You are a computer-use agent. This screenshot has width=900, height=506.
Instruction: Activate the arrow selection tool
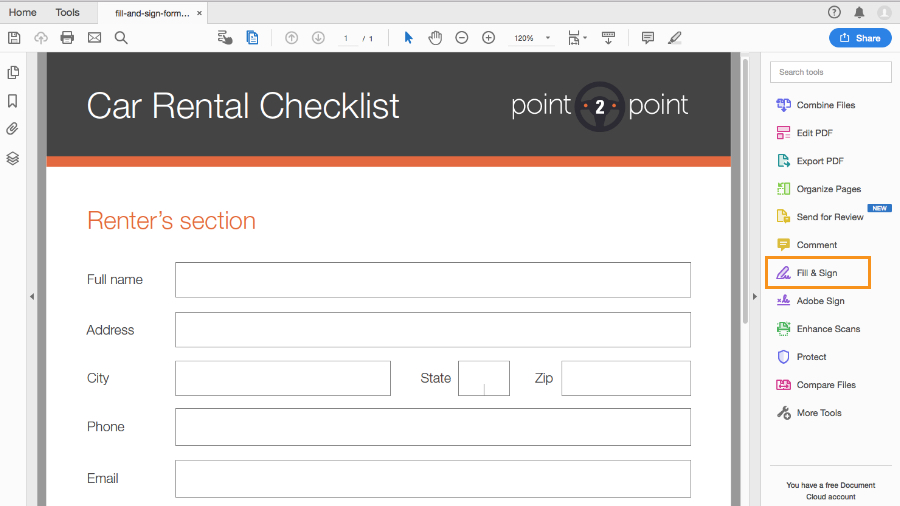[408, 38]
